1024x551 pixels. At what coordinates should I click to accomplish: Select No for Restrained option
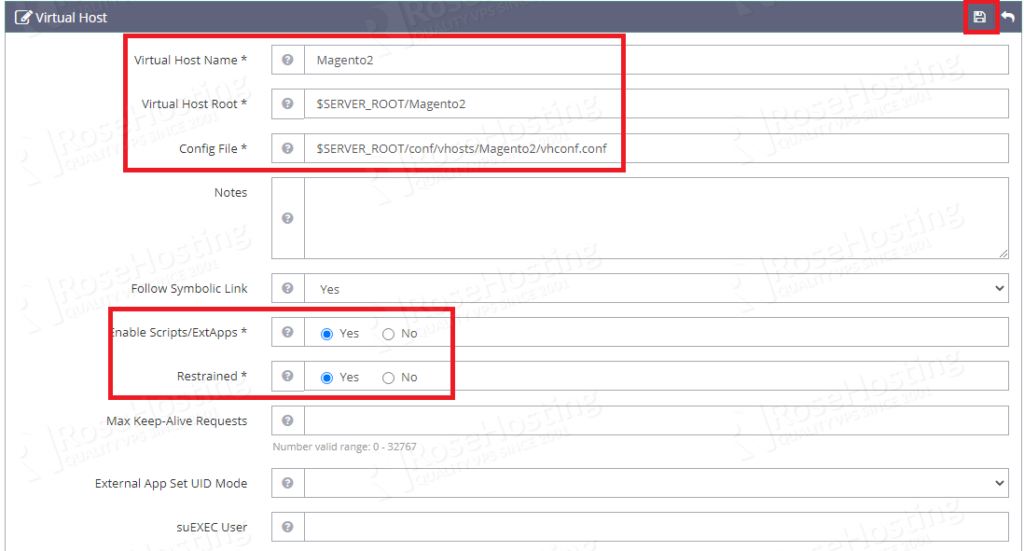(x=388, y=378)
